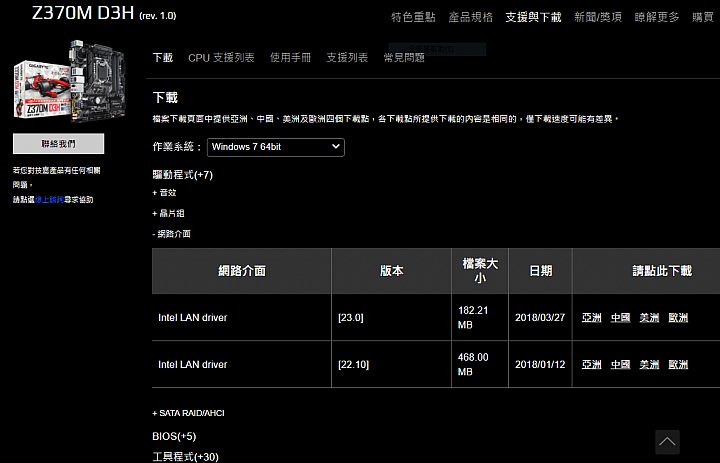This screenshot has height=463, width=720.
Task: Switch to the 常見問題 tab
Action: 404,58
